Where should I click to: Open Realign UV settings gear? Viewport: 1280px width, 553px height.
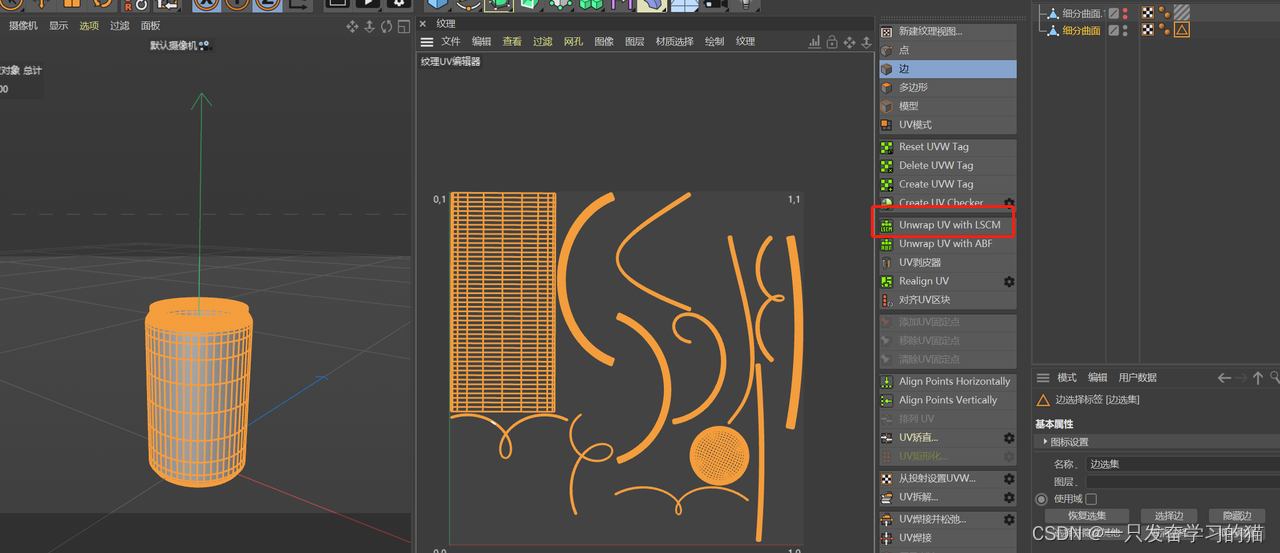1009,282
